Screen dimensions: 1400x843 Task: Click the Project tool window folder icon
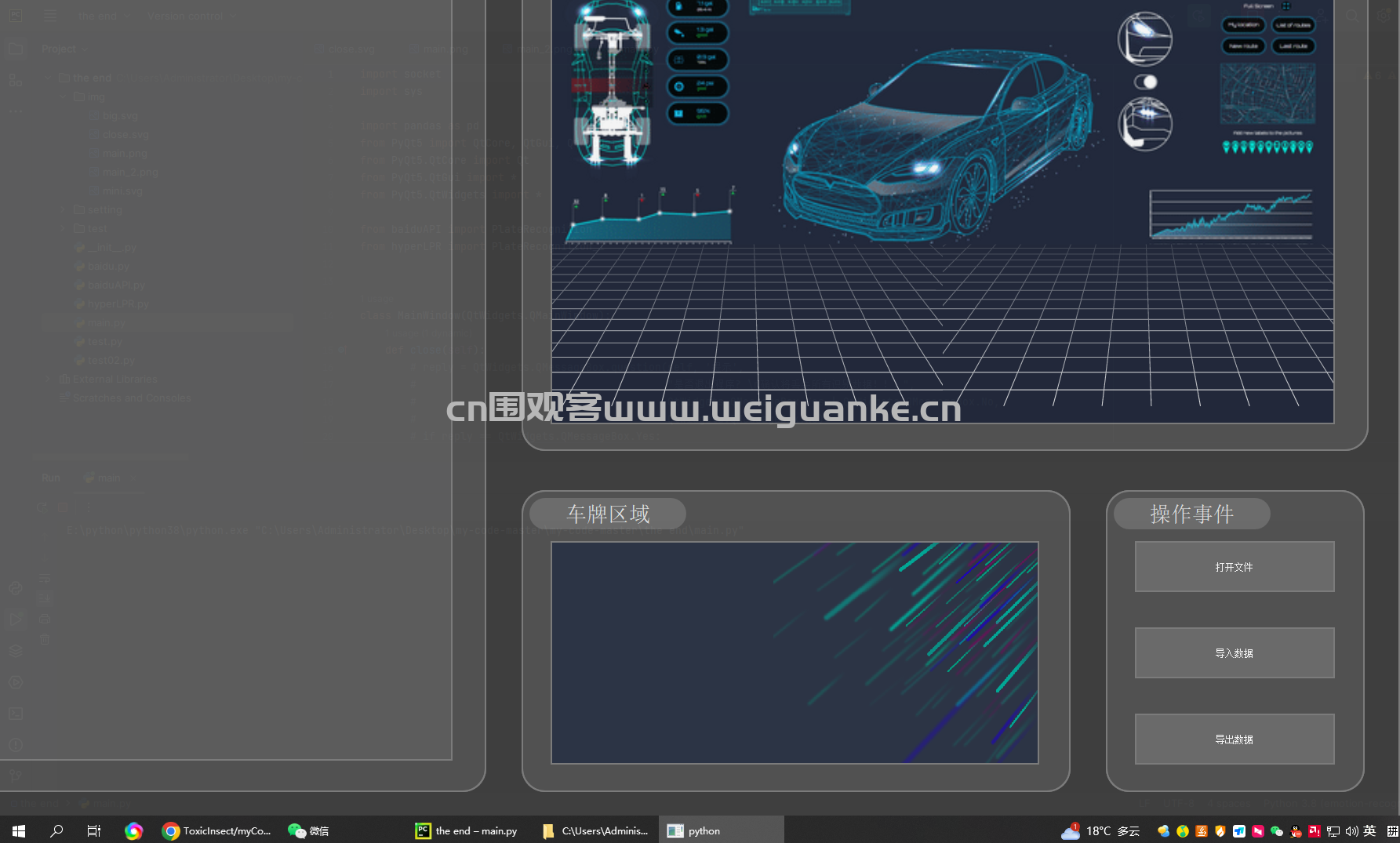[16, 49]
